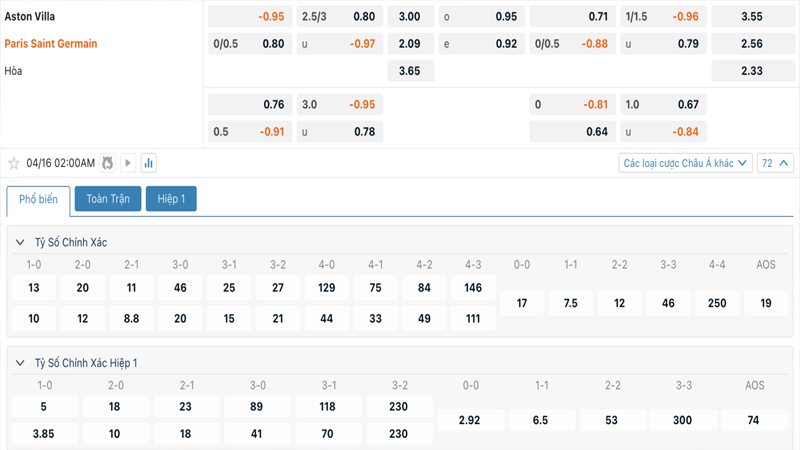Switch to the Hiệp 1 tab
This screenshot has width=800, height=450.
click(x=171, y=199)
